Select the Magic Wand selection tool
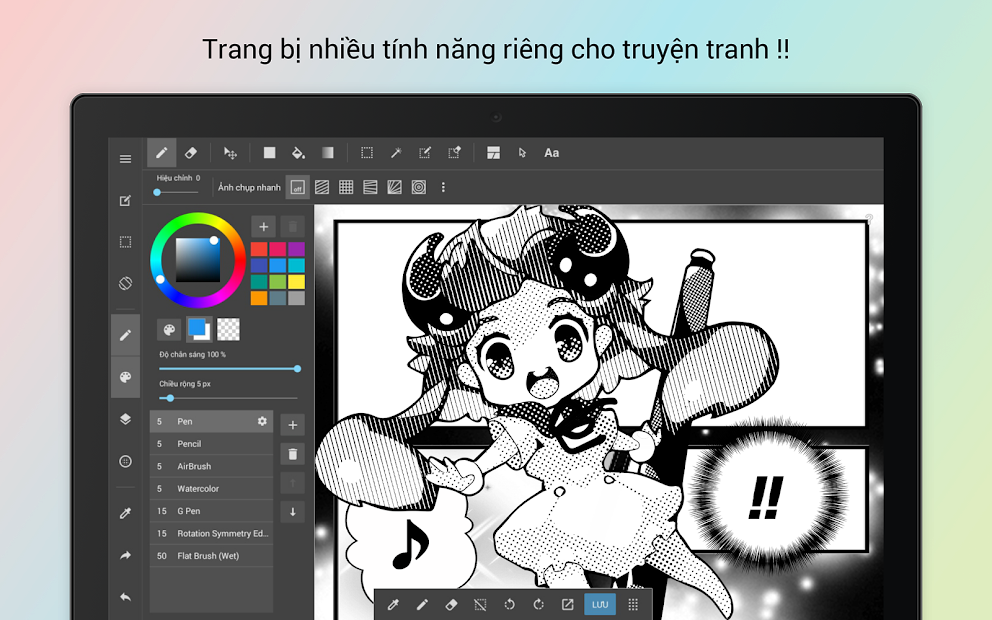 [396, 153]
